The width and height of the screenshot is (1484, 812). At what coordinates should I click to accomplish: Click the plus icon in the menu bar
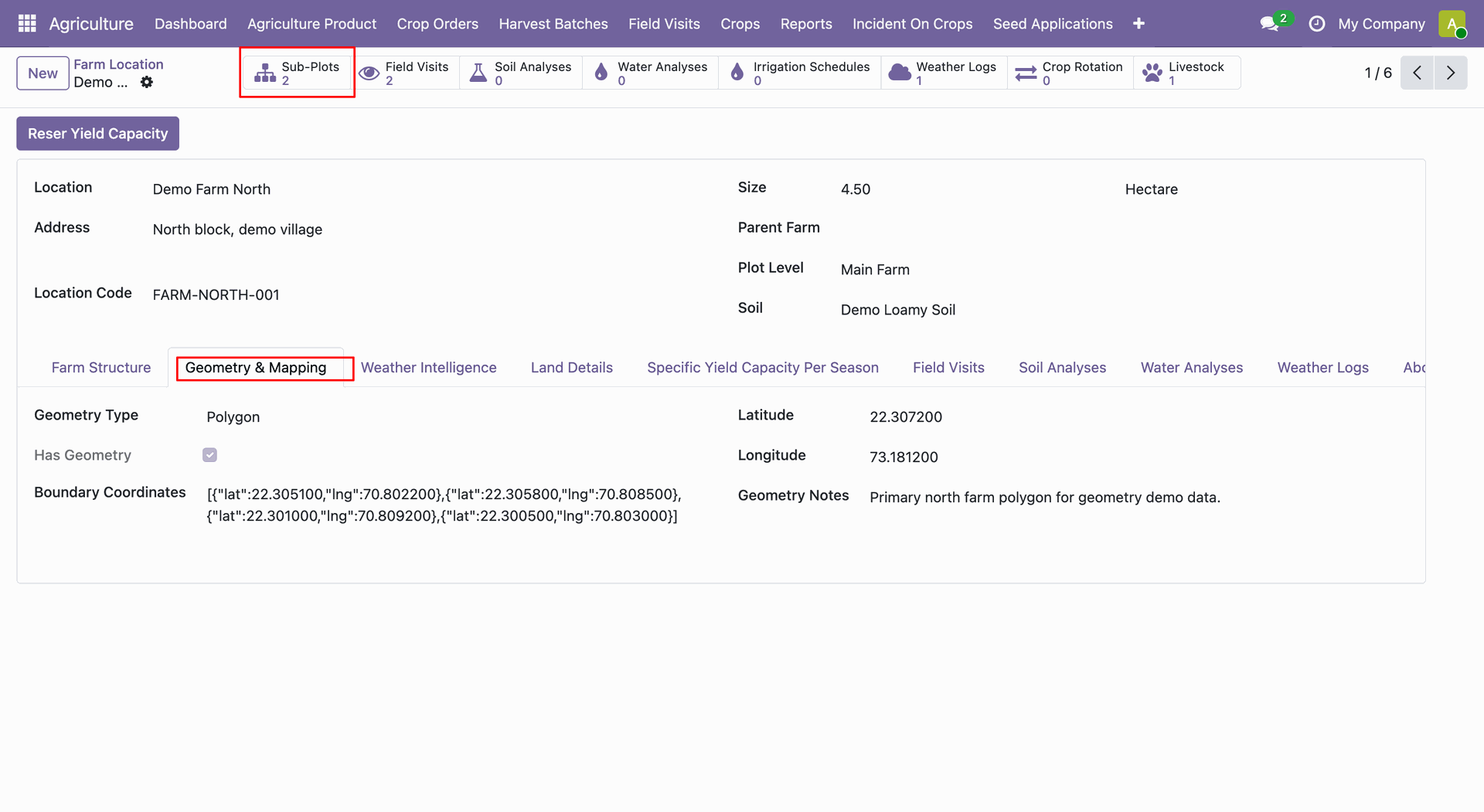coord(1139,24)
